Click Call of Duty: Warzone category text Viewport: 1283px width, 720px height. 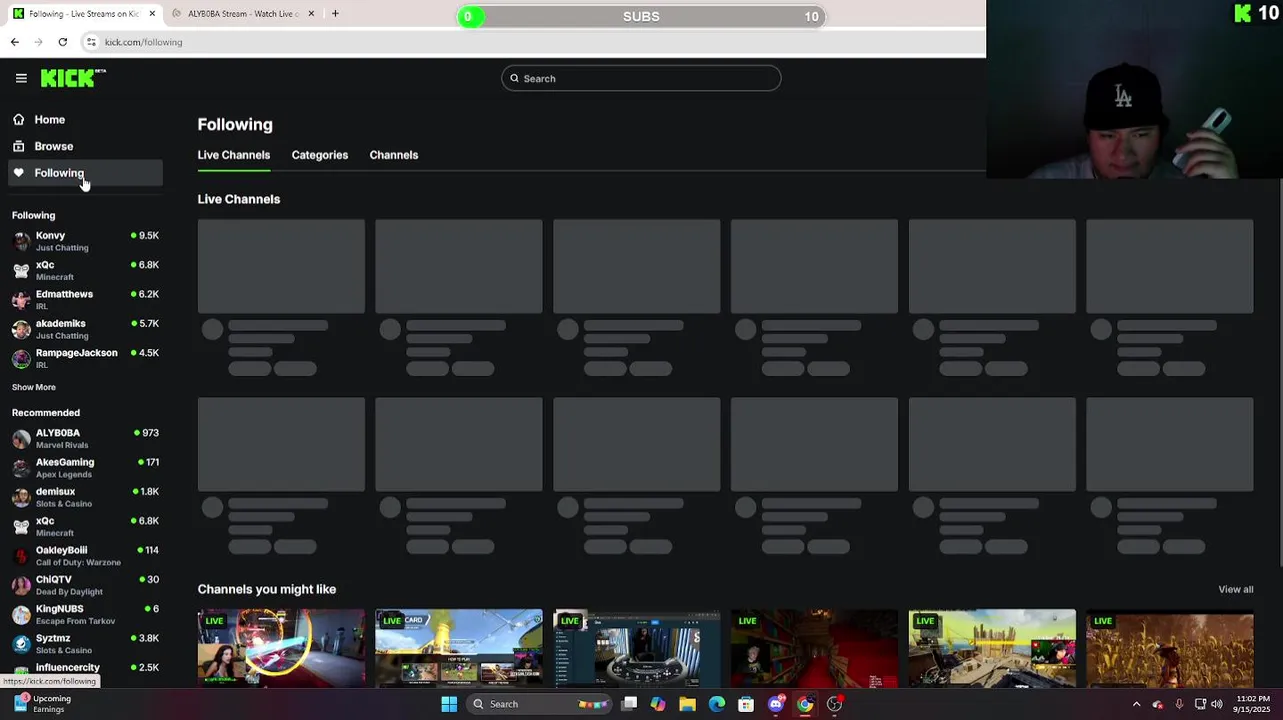pos(78,562)
